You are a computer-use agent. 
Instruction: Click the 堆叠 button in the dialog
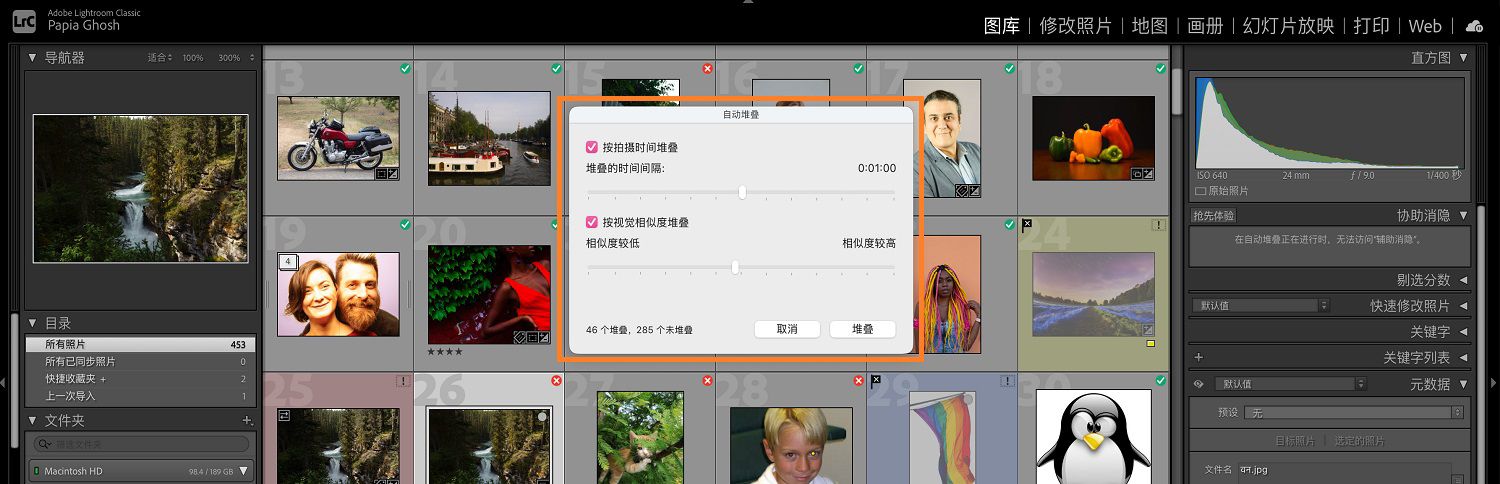pyautogui.click(x=863, y=329)
